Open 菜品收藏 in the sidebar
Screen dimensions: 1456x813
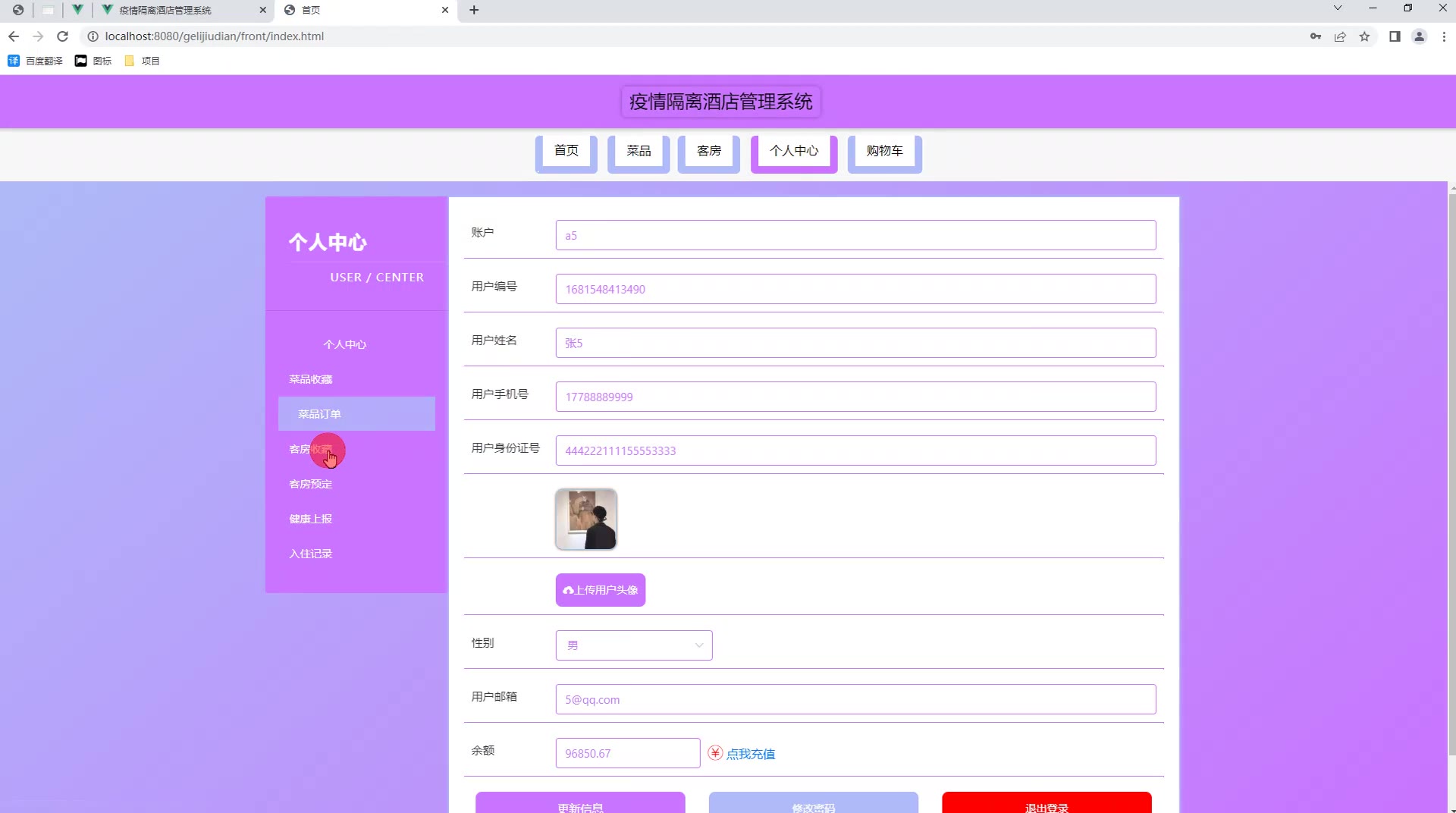311,379
